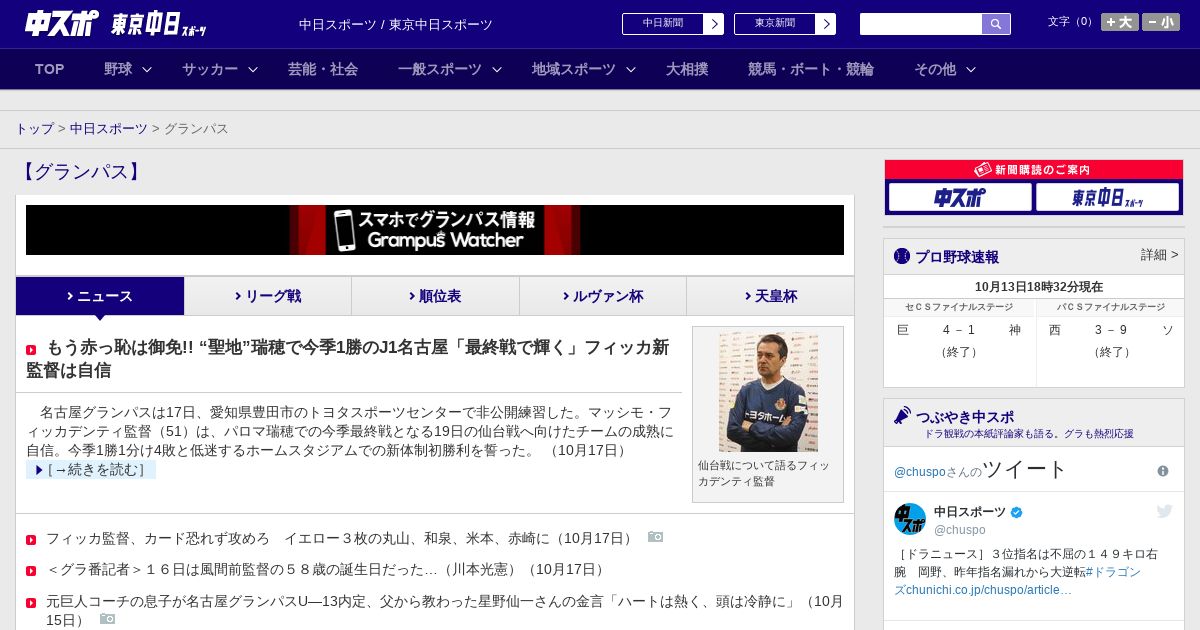Viewport: 1200px width, 630px height.
Task: Click photo icon beside フィッカ監督 article
Action: [x=656, y=537]
